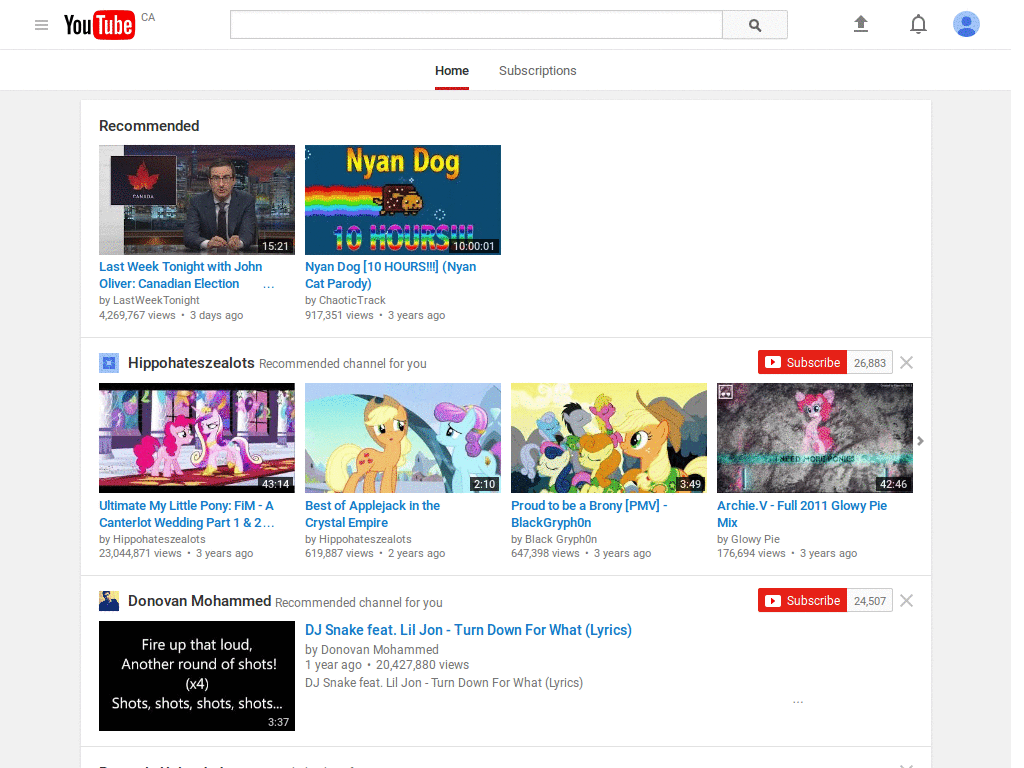Play Canterlot Wedding video thumbnail
Screen dimensions: 1024x768
(x=197, y=438)
